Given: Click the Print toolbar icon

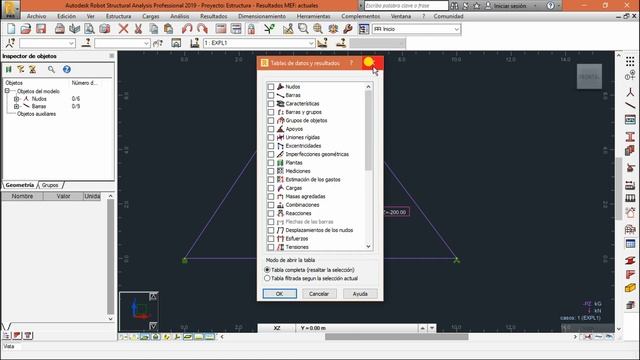Looking at the screenshot, I should tap(60, 29).
